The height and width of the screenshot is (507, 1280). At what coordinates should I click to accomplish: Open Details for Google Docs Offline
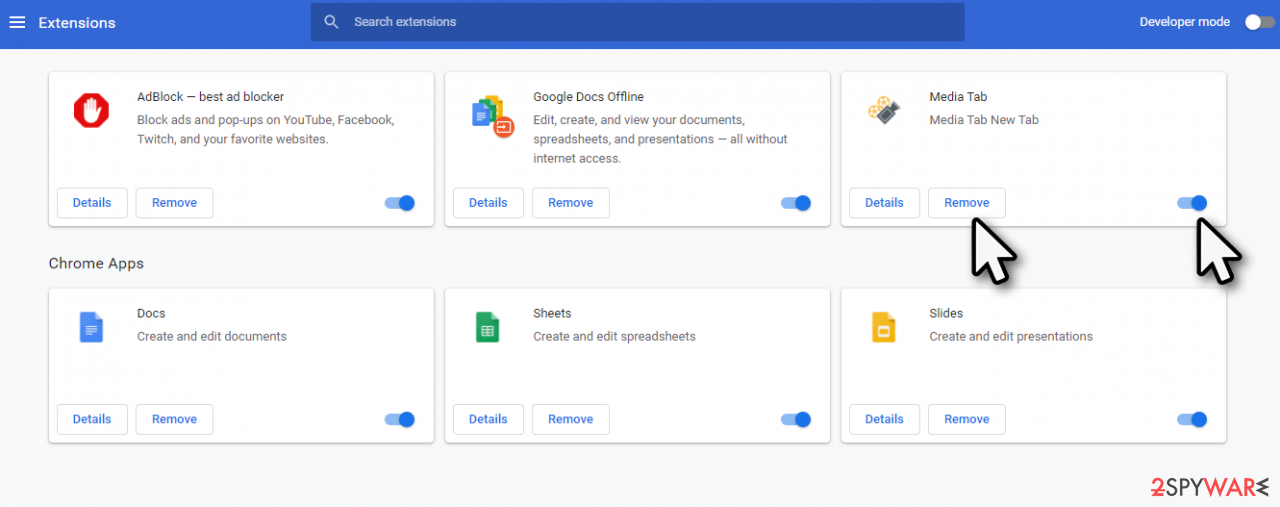pyautogui.click(x=488, y=203)
